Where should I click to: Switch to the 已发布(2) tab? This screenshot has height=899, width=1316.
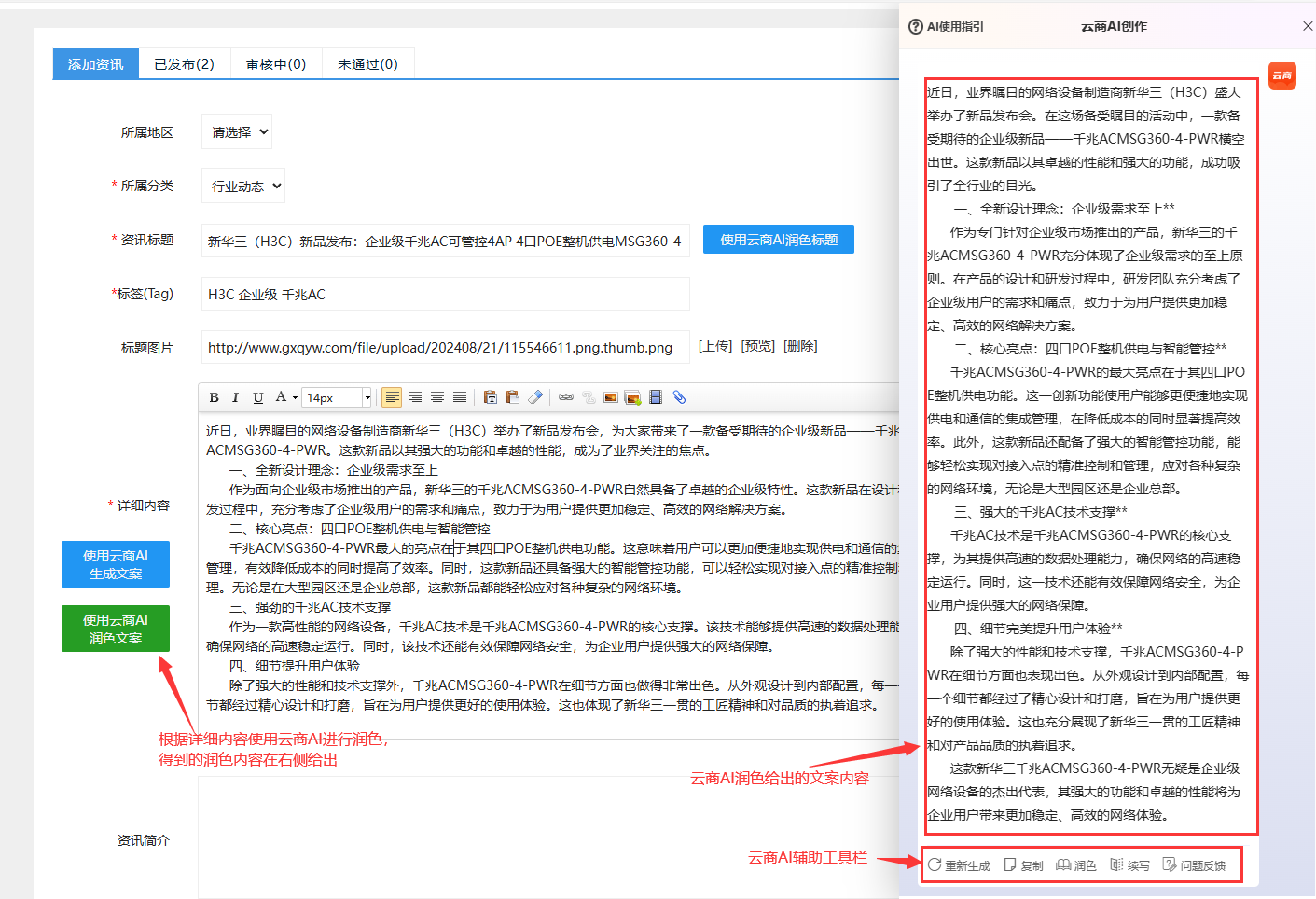[x=184, y=63]
